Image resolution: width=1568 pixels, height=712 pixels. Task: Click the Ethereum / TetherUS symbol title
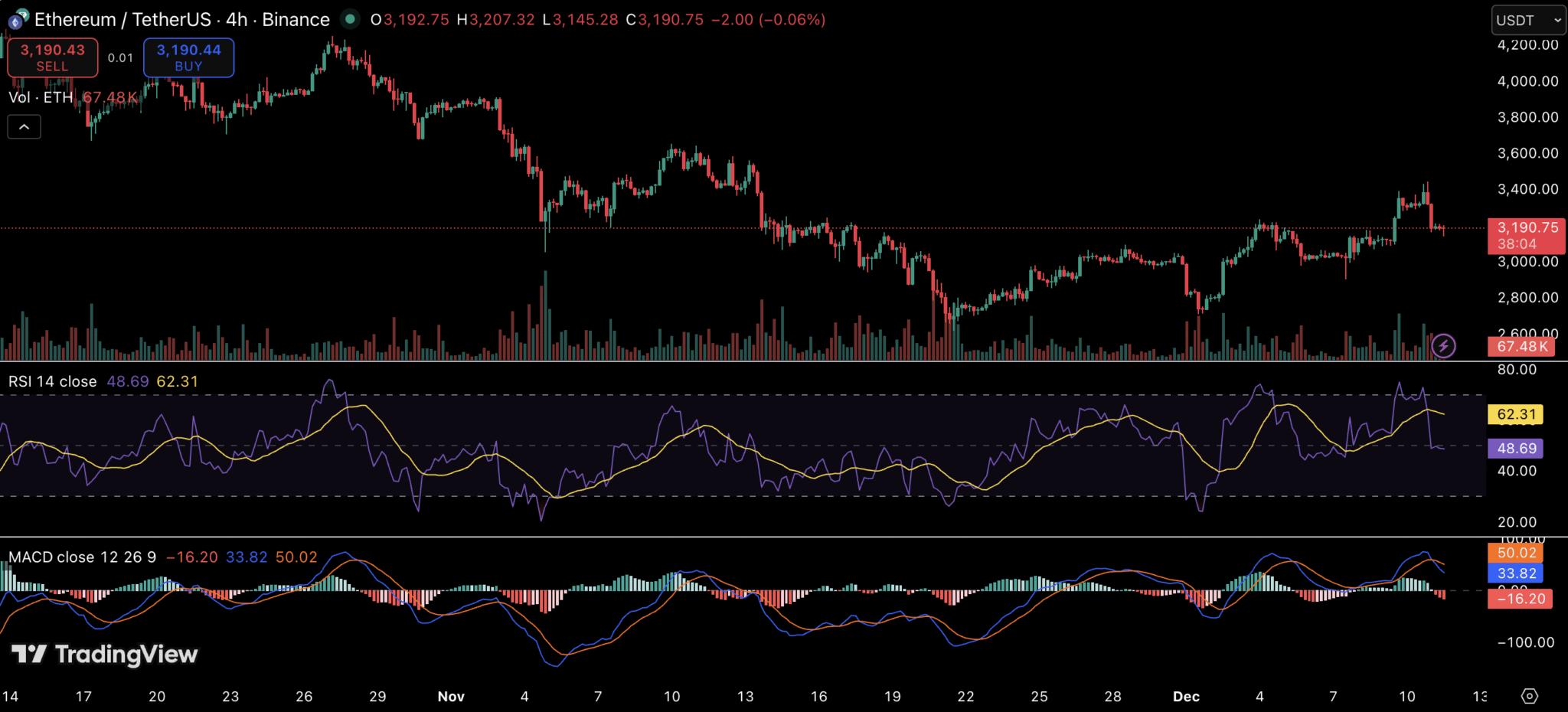tap(122, 20)
